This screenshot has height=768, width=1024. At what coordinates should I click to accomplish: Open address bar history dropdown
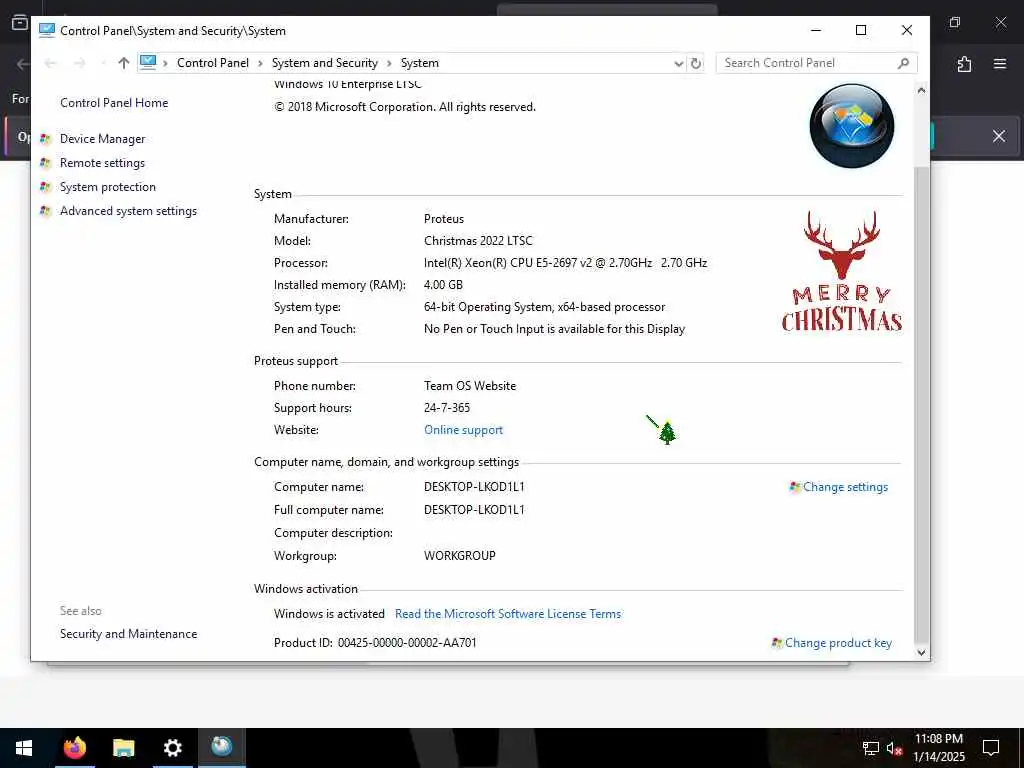(x=679, y=63)
